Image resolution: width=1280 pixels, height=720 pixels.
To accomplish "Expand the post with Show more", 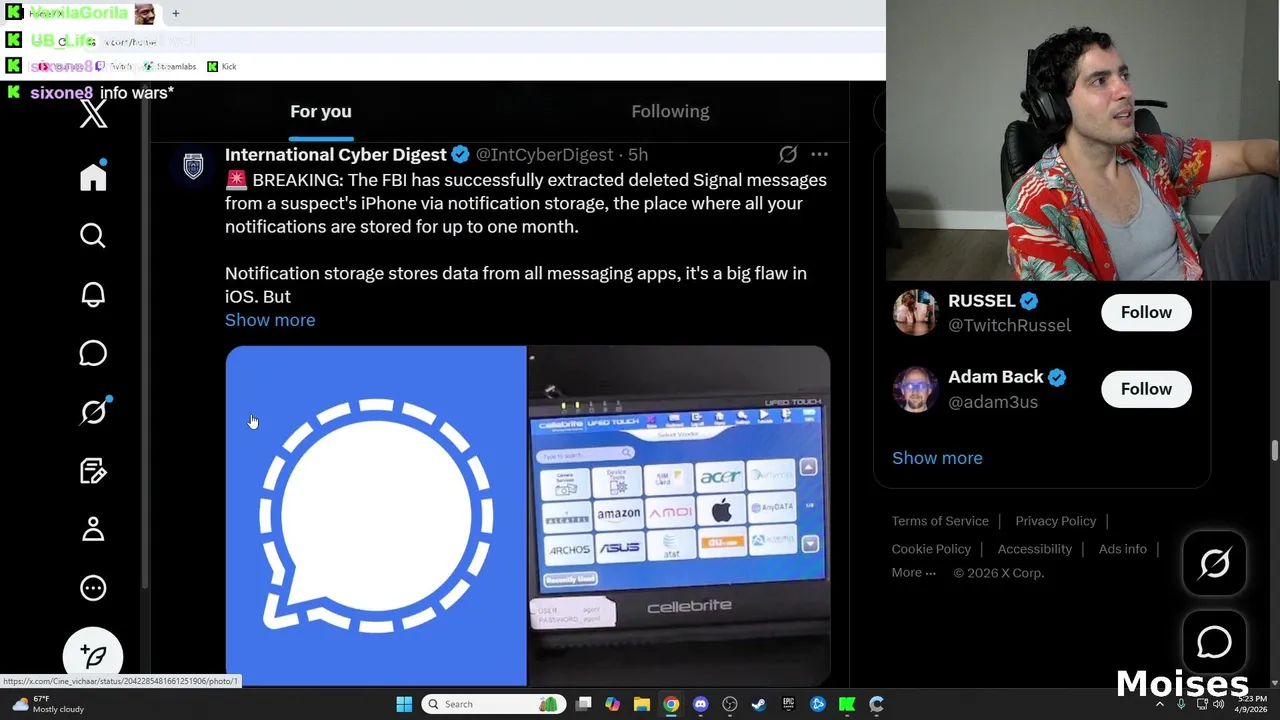I will click(270, 320).
